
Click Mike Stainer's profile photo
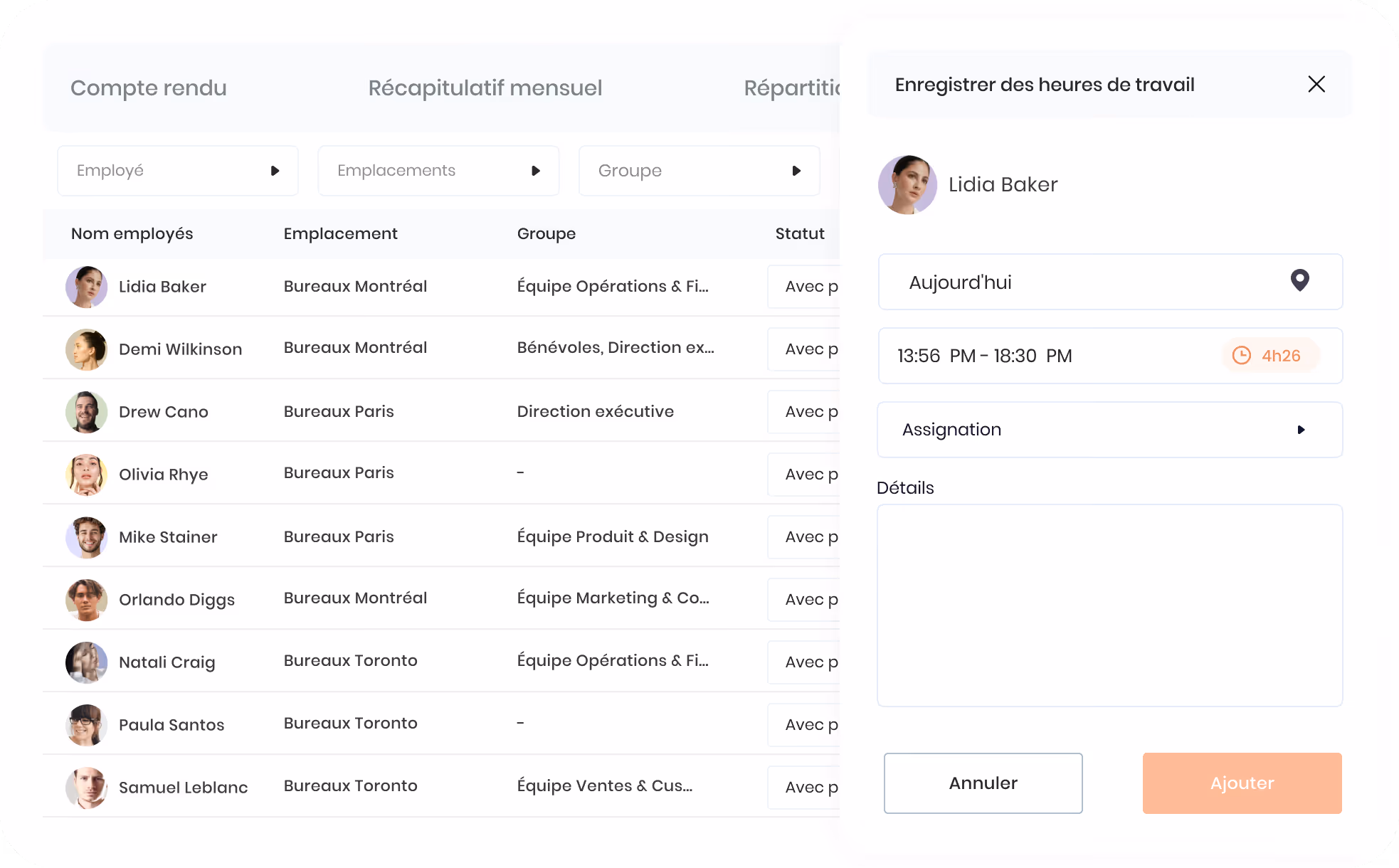pos(87,537)
